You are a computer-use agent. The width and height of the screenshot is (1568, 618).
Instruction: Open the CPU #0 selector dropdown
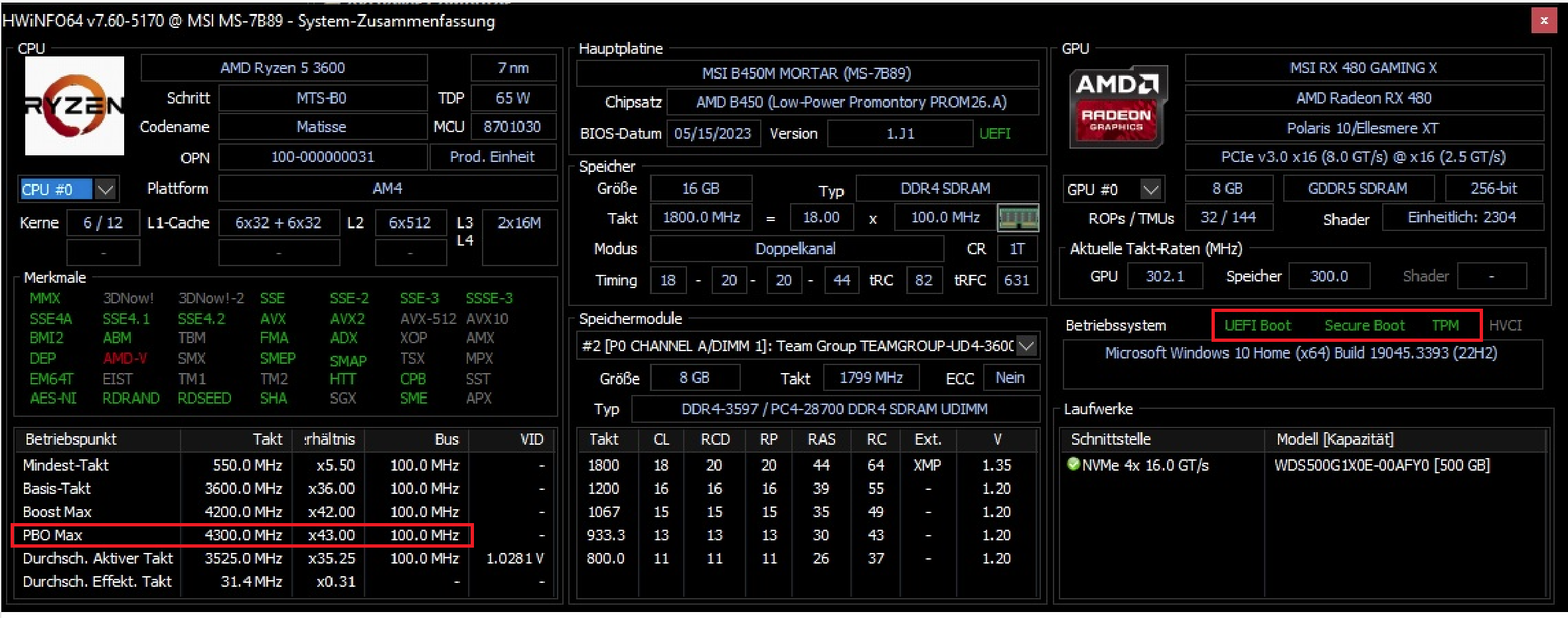pyautogui.click(x=105, y=190)
